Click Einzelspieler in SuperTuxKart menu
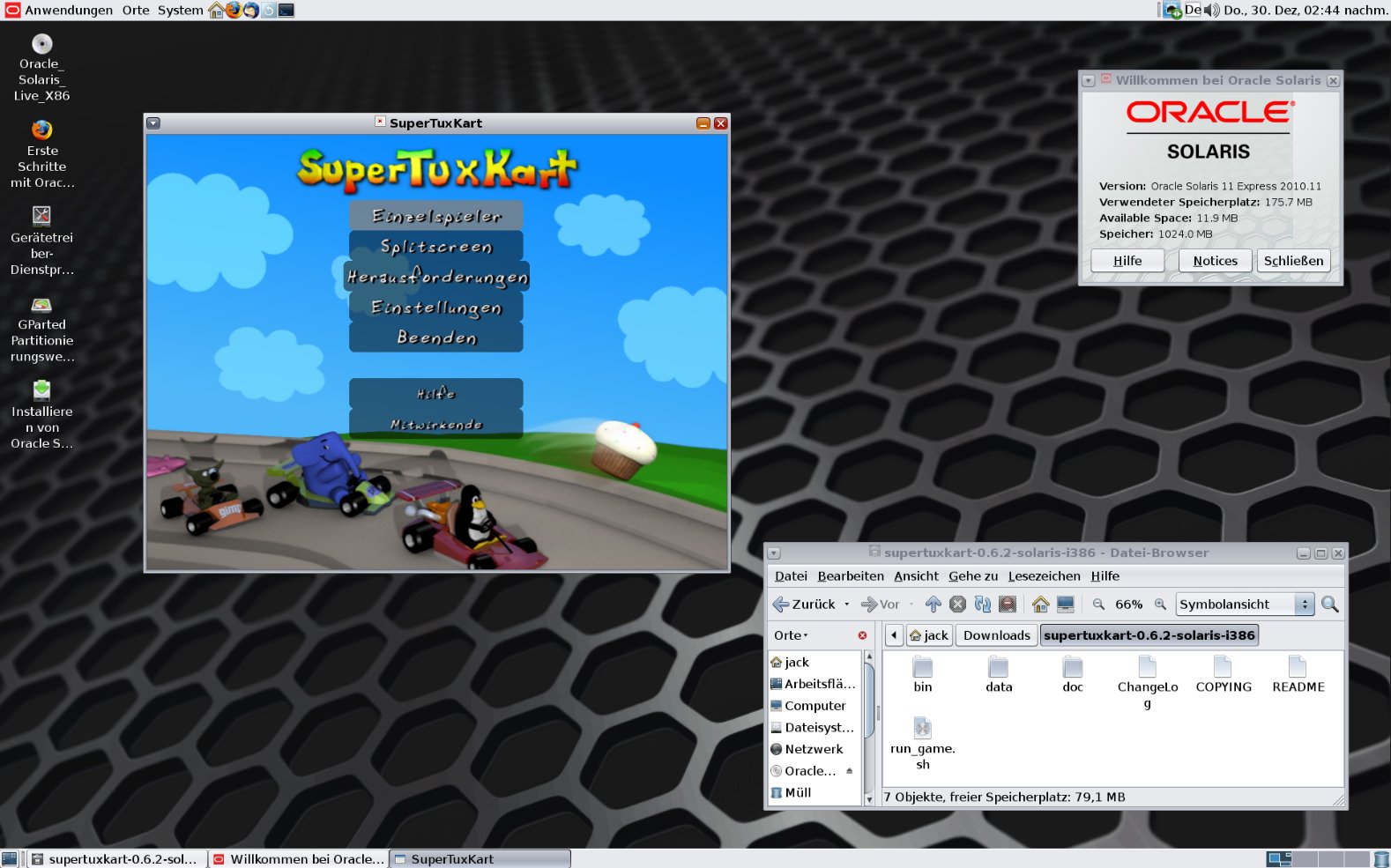The height and width of the screenshot is (868, 1391). [436, 216]
